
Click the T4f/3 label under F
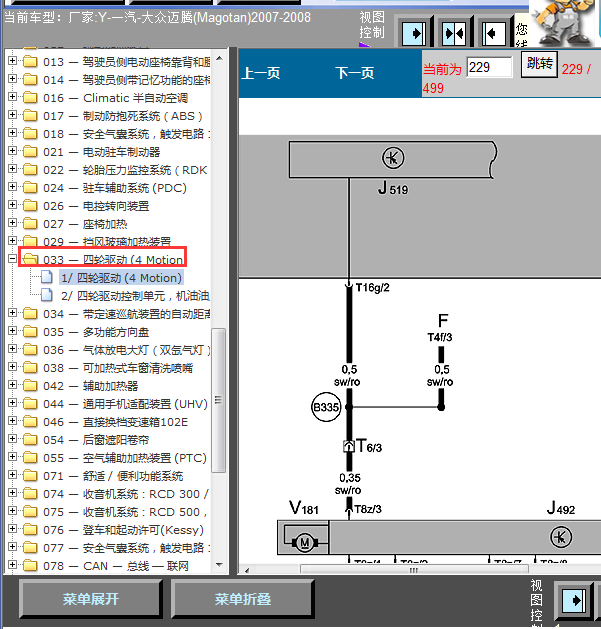click(x=440, y=337)
